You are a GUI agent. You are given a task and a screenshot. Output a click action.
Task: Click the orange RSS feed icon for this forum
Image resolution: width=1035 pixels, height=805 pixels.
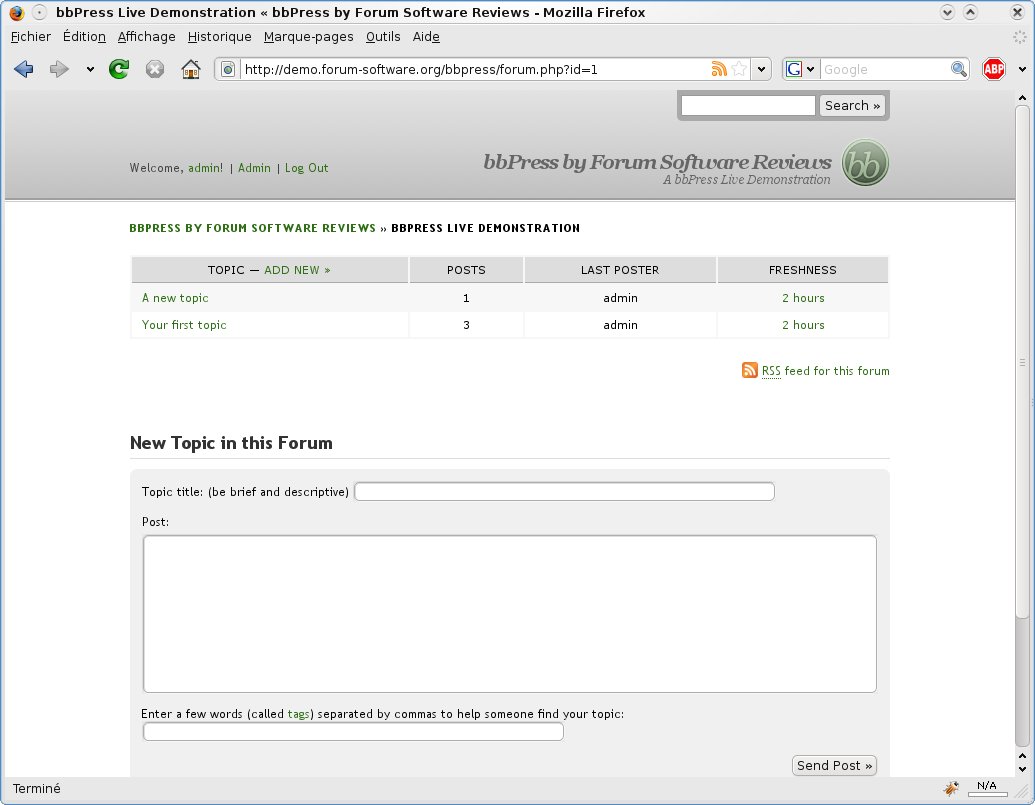pos(749,370)
